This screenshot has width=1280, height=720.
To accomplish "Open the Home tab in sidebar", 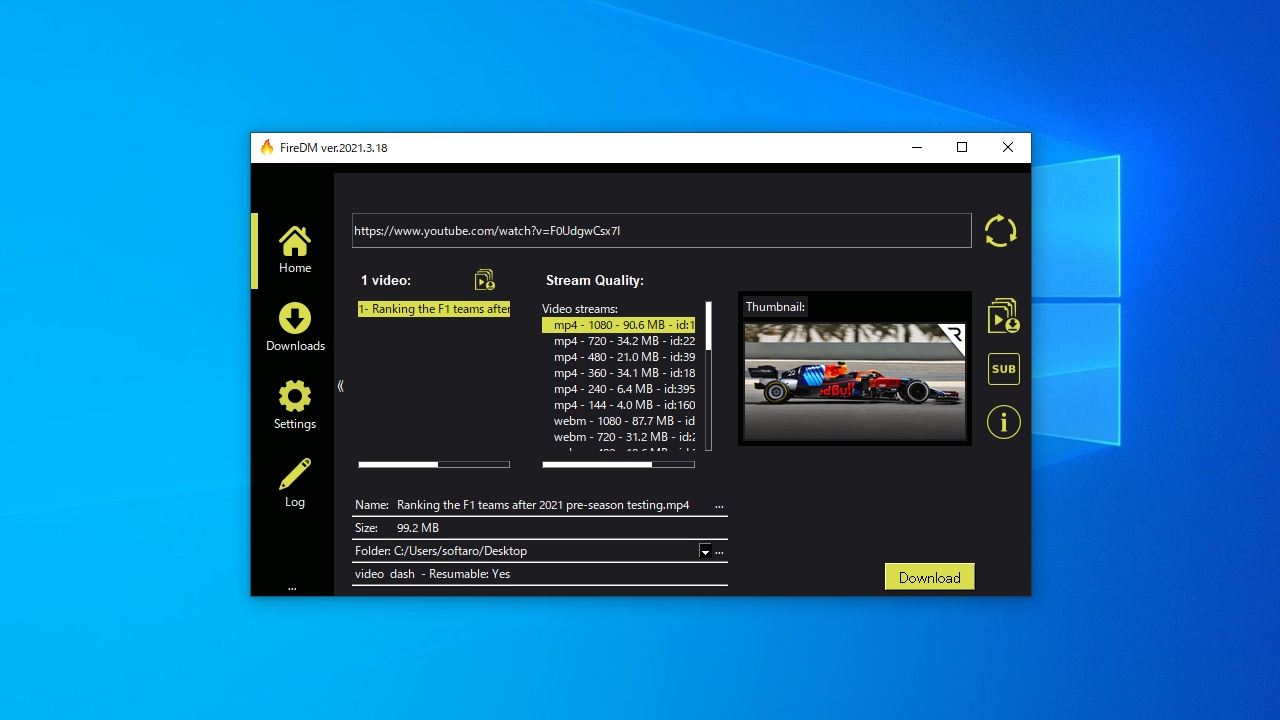I will (x=294, y=250).
